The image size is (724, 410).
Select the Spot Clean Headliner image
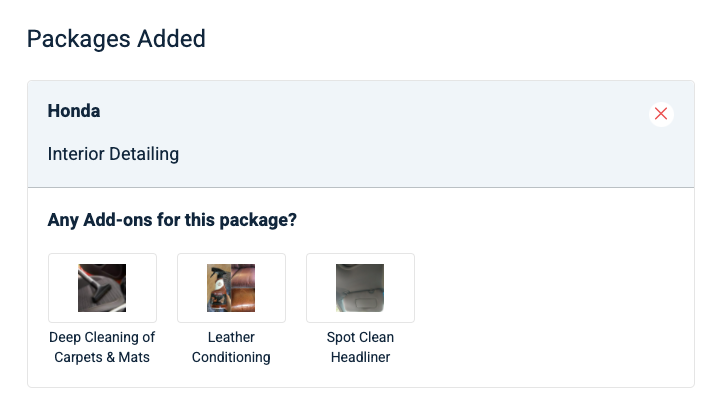[x=360, y=288]
